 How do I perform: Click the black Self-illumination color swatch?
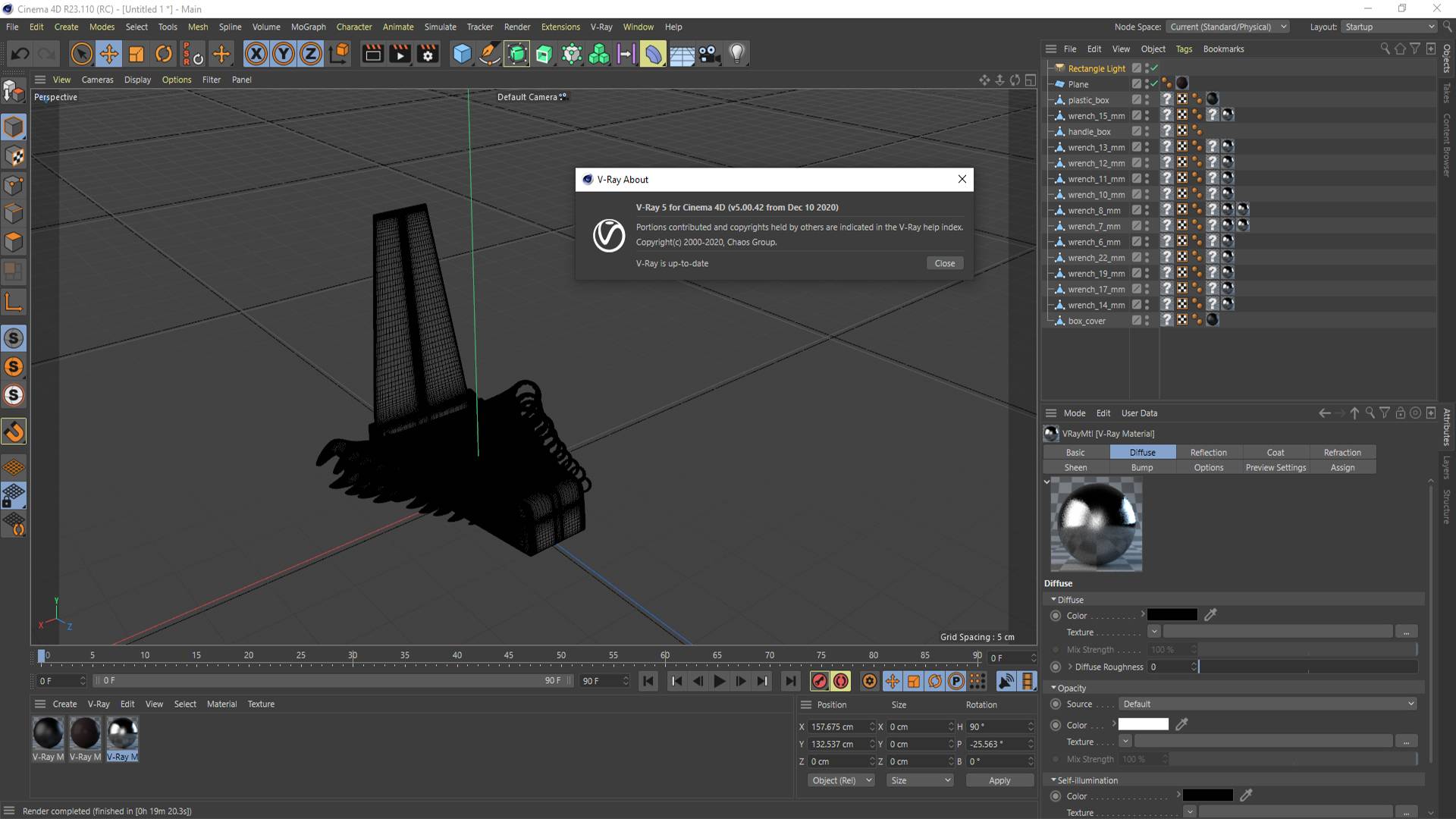[1207, 795]
